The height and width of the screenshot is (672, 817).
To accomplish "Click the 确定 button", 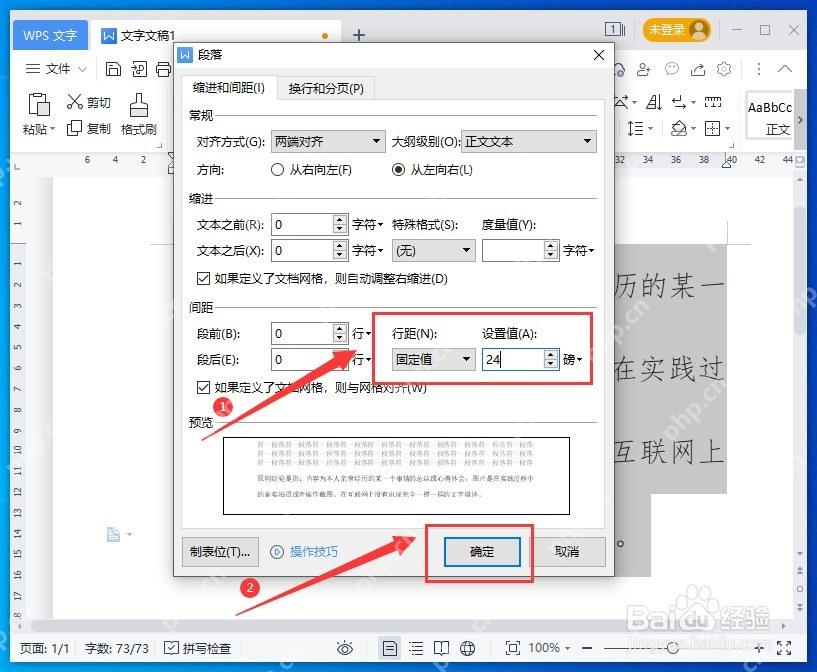I will click(x=482, y=552).
